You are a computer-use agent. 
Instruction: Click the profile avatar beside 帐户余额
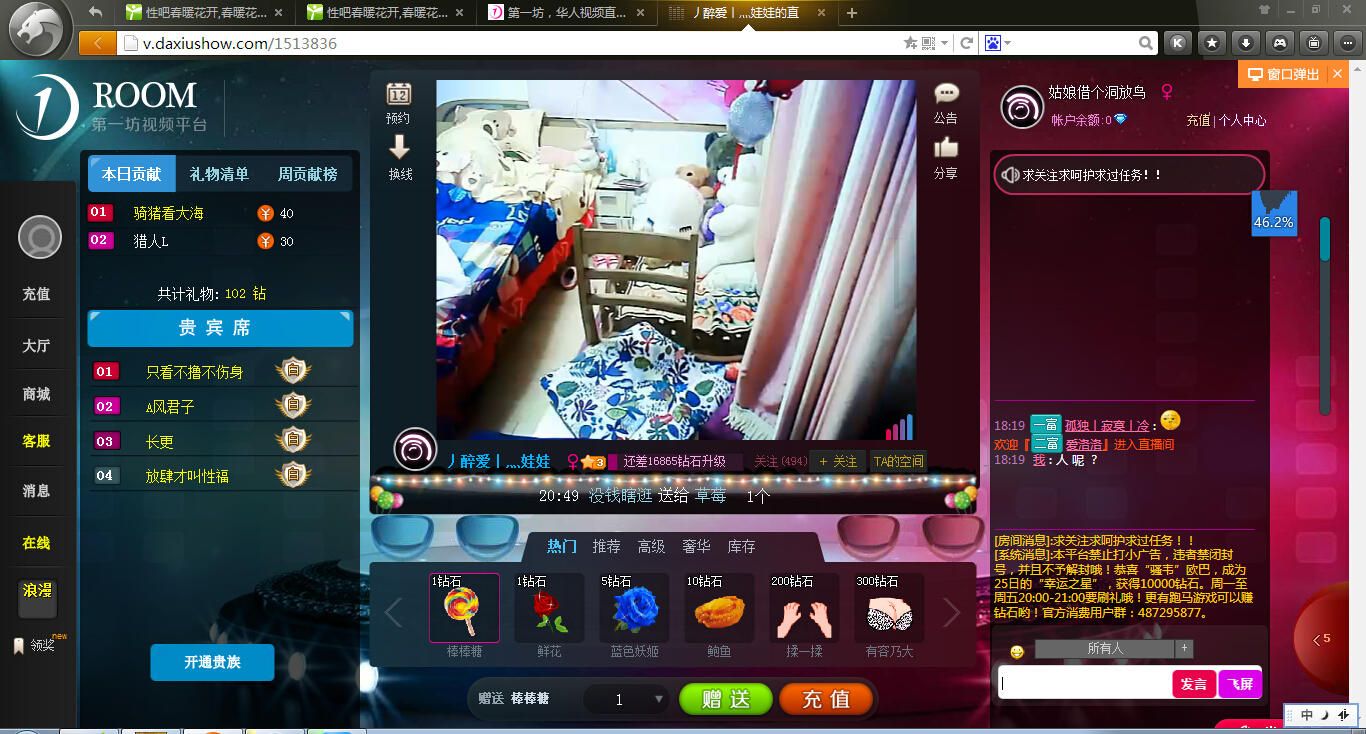tap(1022, 108)
